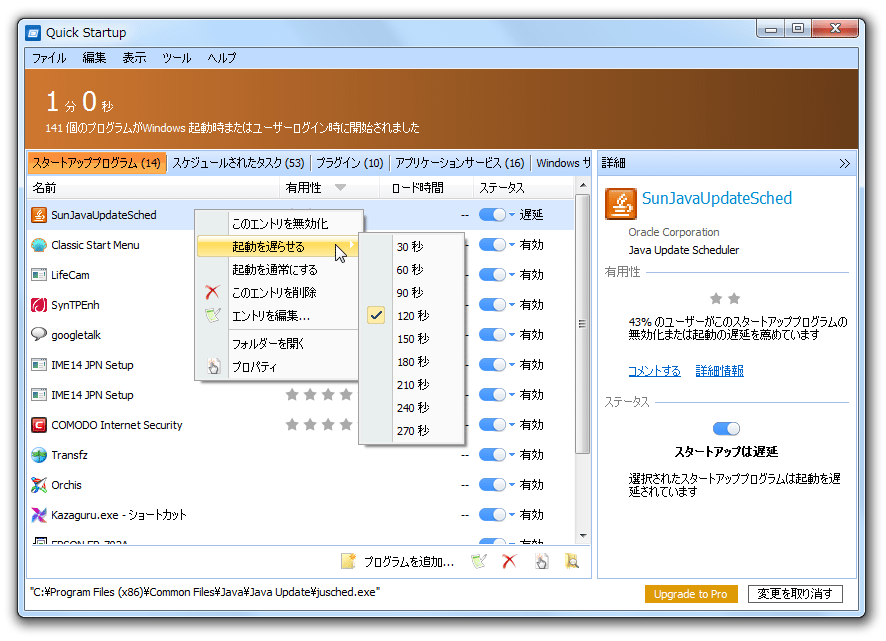Click the red SynTPEnh icon
Screen dimensions: 886x641
[39, 305]
